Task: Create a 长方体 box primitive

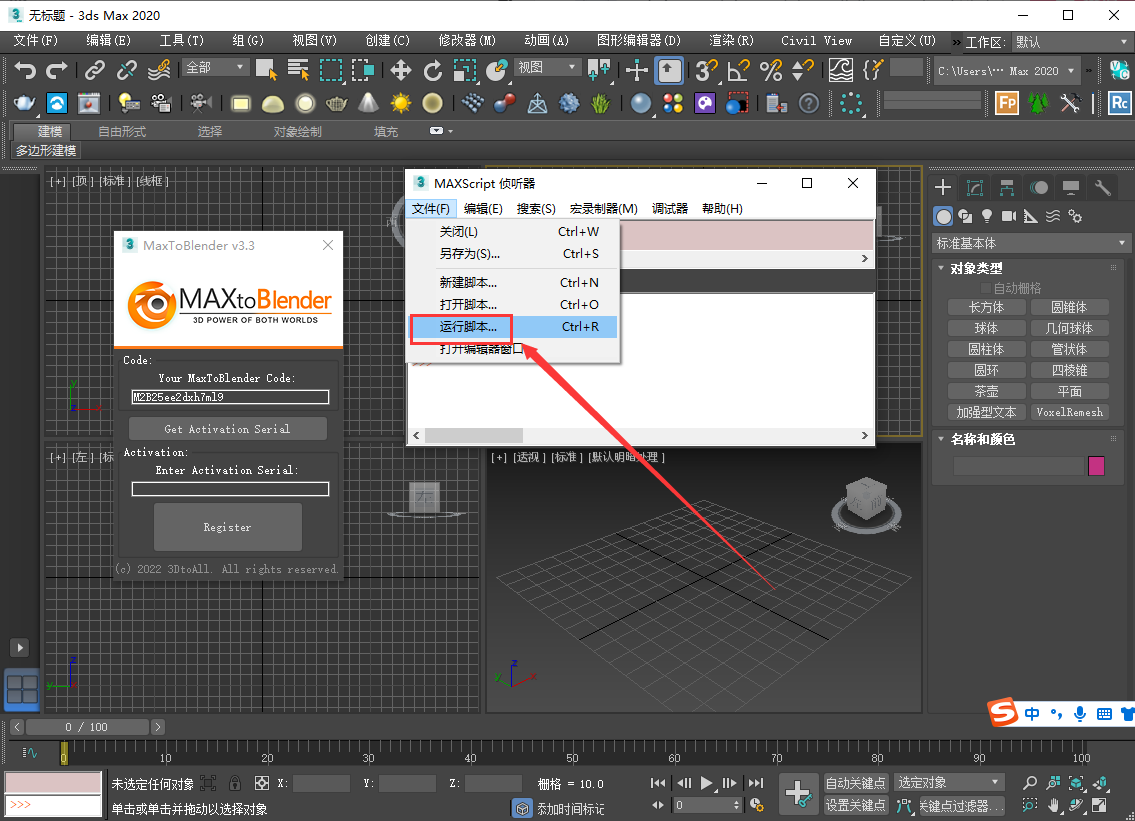Action: point(986,308)
